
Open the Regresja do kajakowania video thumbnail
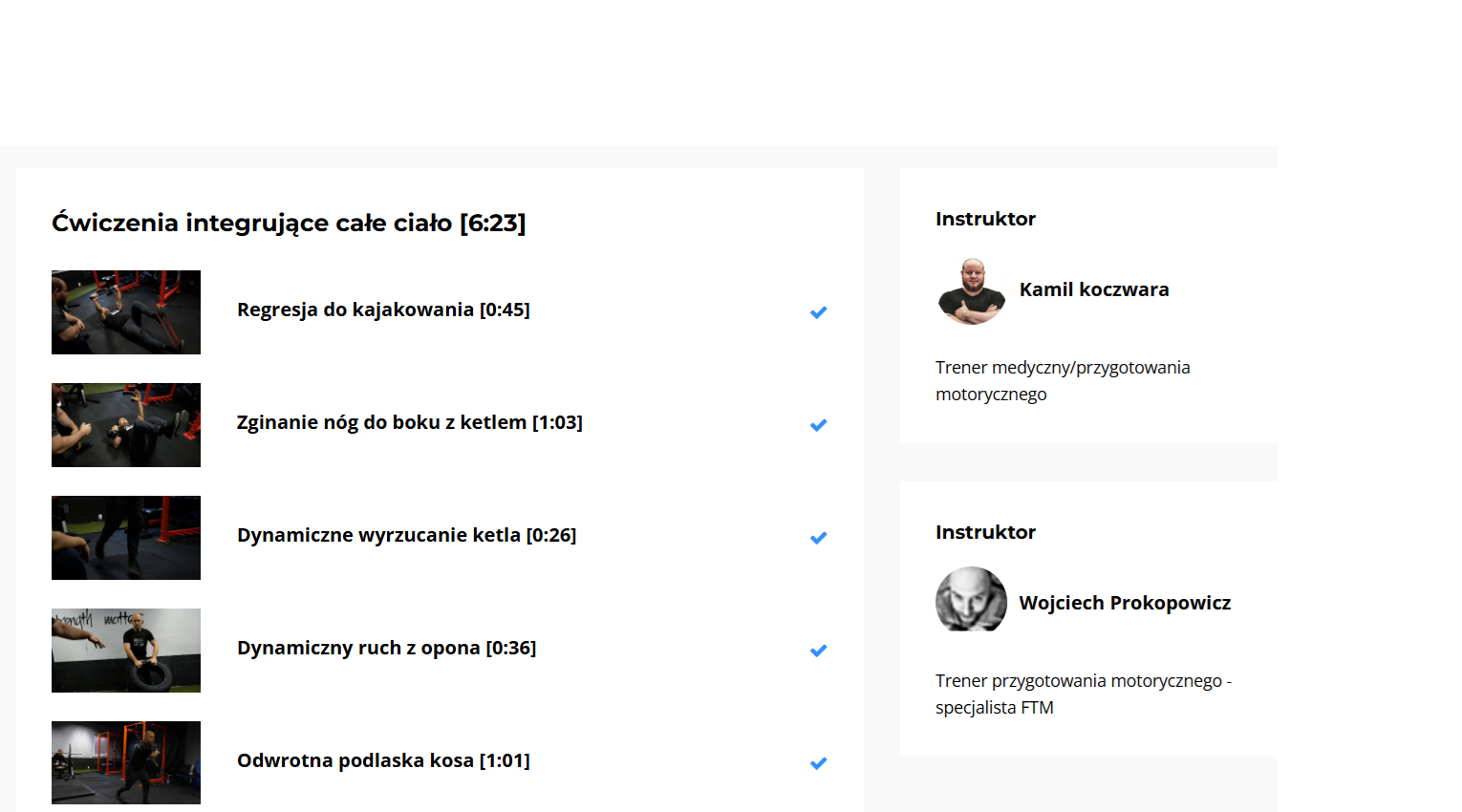(126, 312)
